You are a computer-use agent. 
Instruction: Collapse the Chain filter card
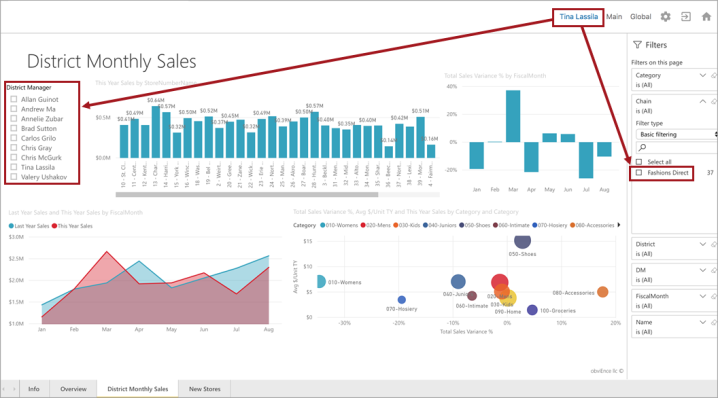coord(702,101)
